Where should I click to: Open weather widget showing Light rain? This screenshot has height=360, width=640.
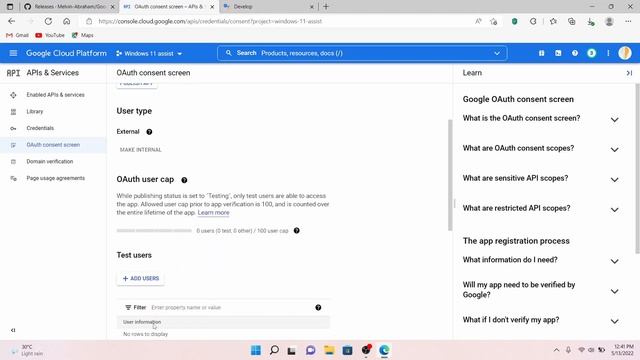pos(27,350)
